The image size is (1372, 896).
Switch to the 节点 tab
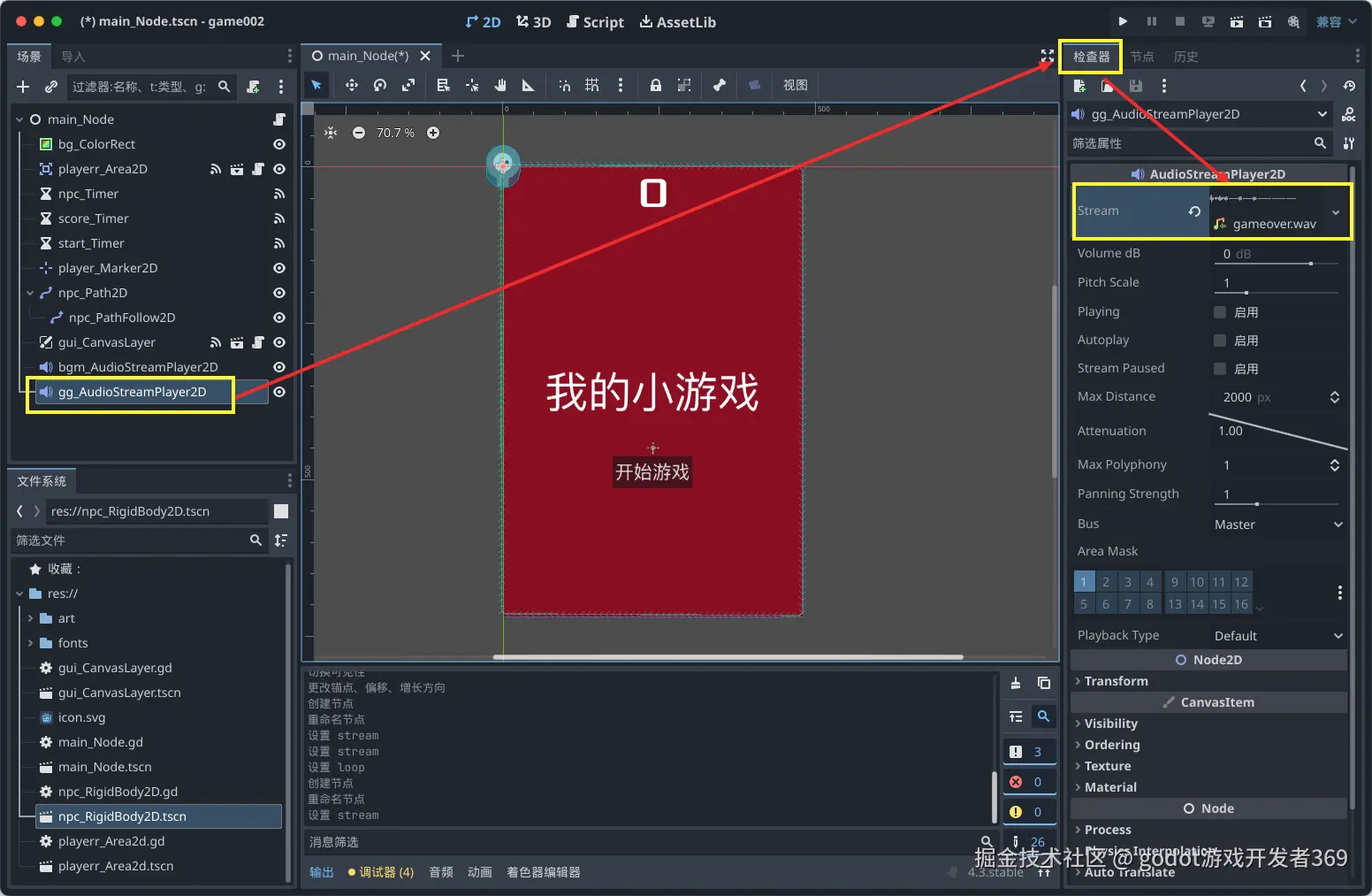coord(1142,57)
